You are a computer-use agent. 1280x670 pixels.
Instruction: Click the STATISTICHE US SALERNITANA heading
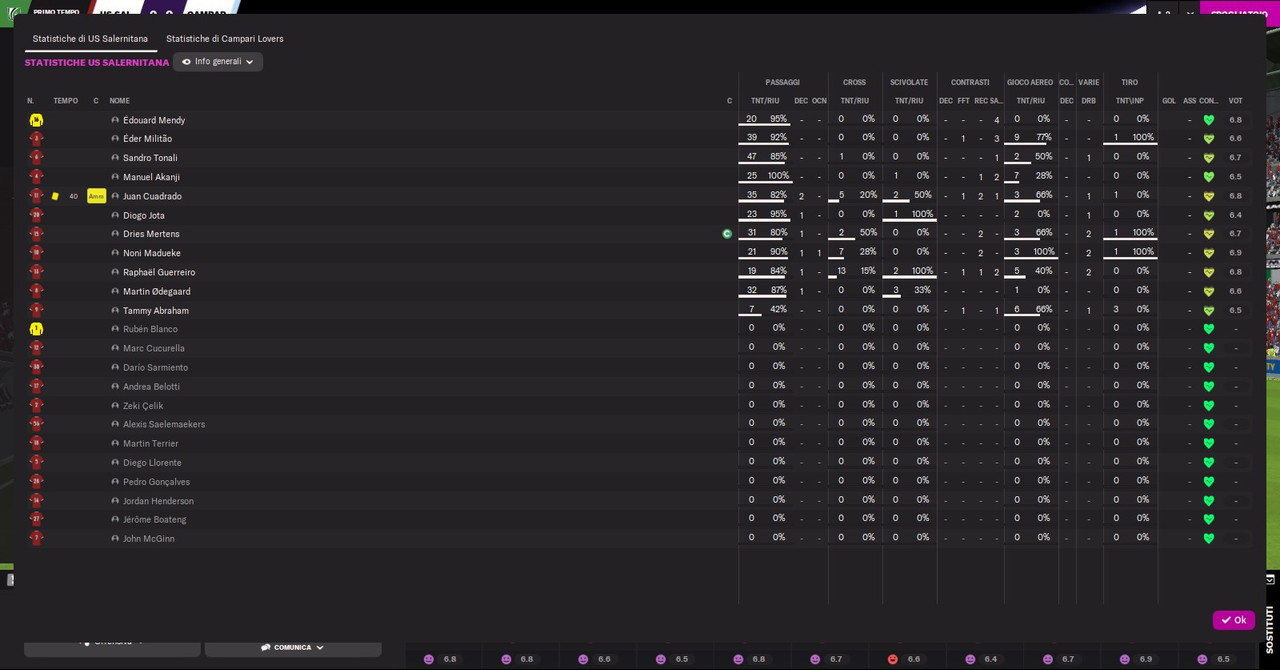click(97, 62)
